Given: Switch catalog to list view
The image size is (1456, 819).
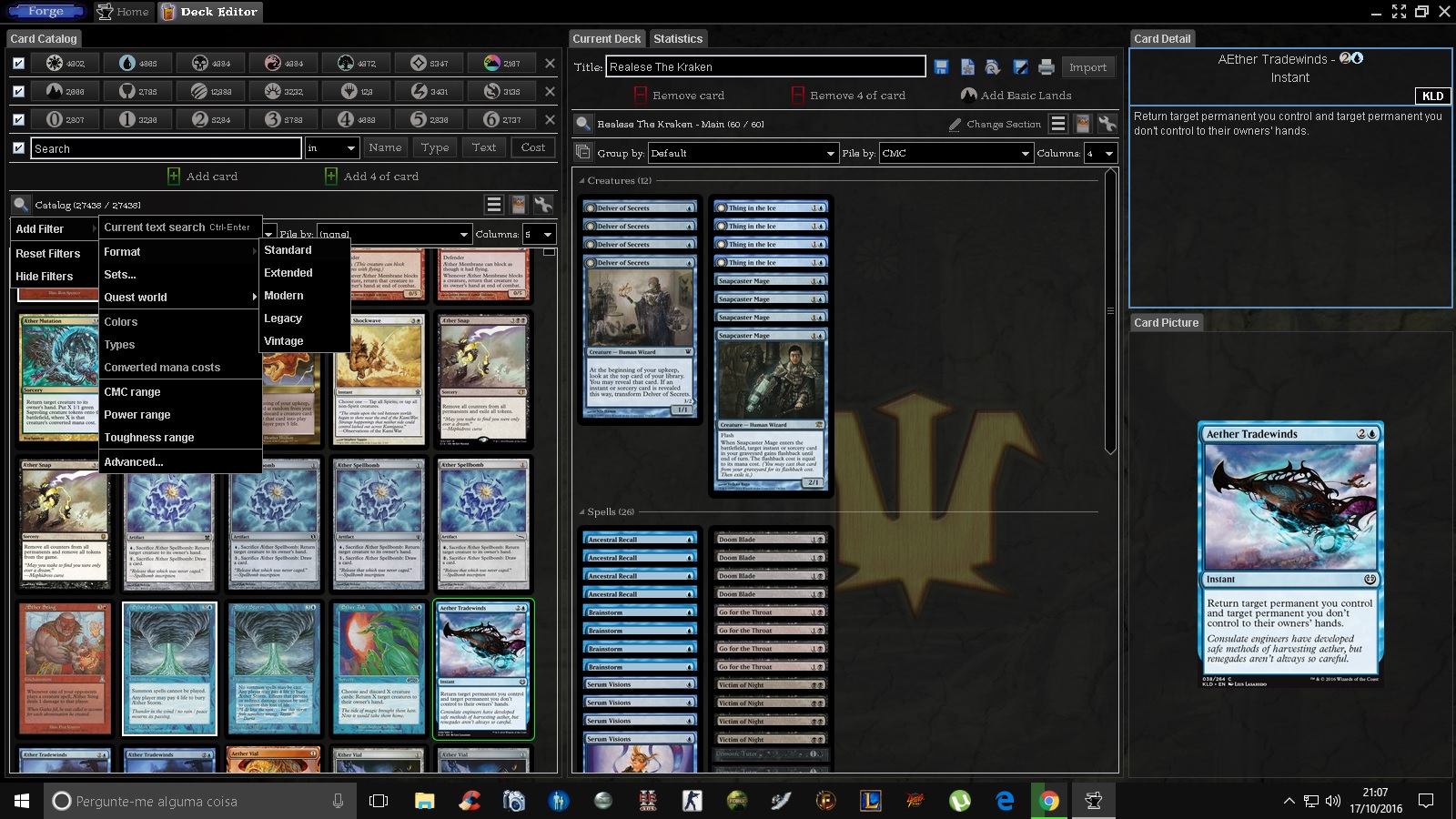Looking at the screenshot, I should point(494,205).
